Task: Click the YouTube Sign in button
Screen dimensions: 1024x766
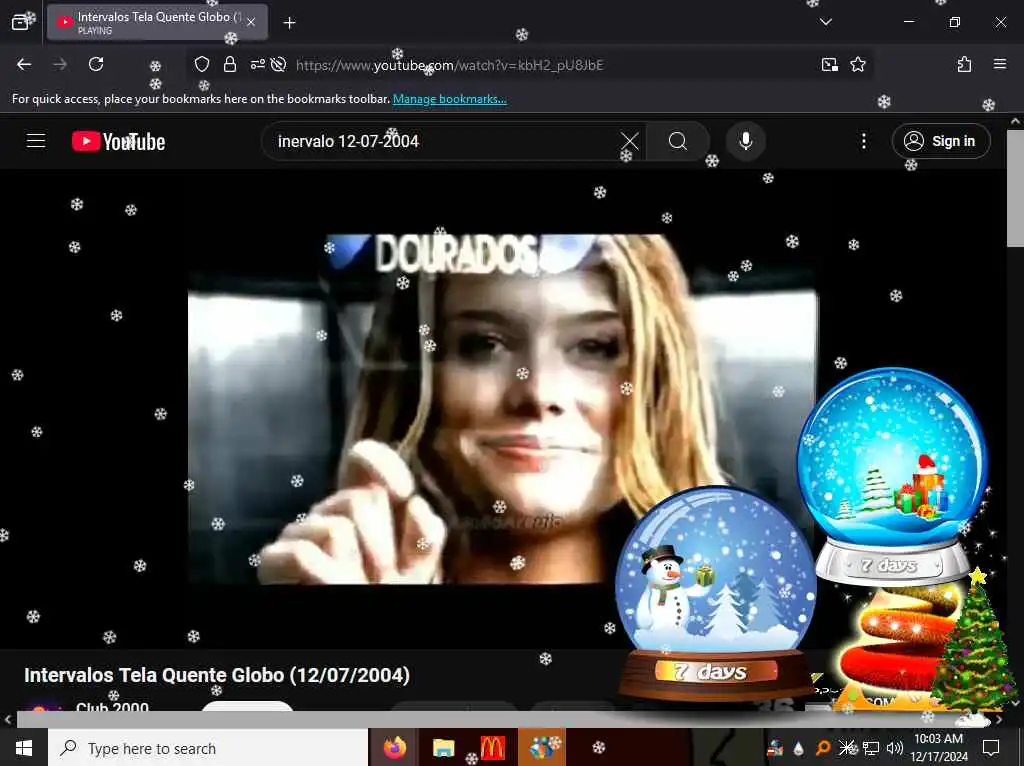Action: 940,141
